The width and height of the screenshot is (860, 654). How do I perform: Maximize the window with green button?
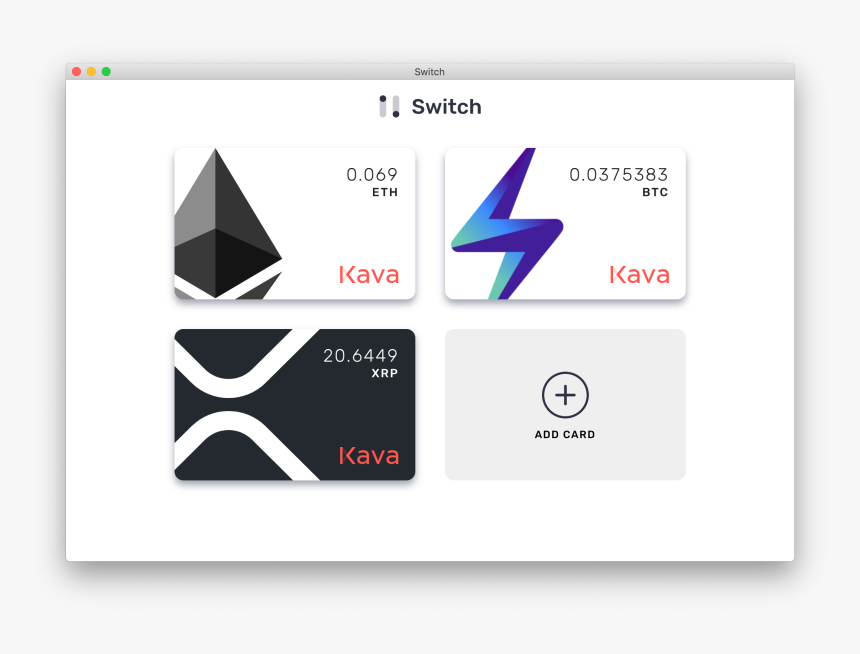(x=106, y=71)
